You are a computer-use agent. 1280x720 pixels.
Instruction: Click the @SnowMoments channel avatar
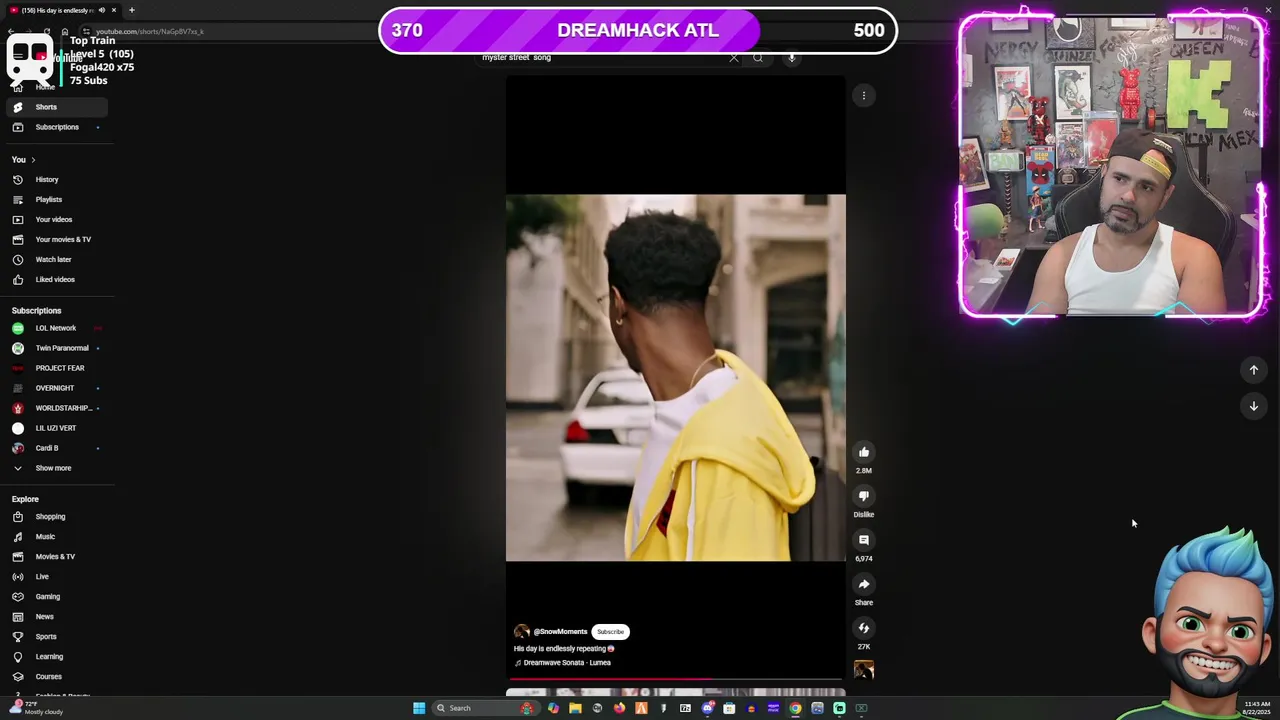pyautogui.click(x=521, y=632)
